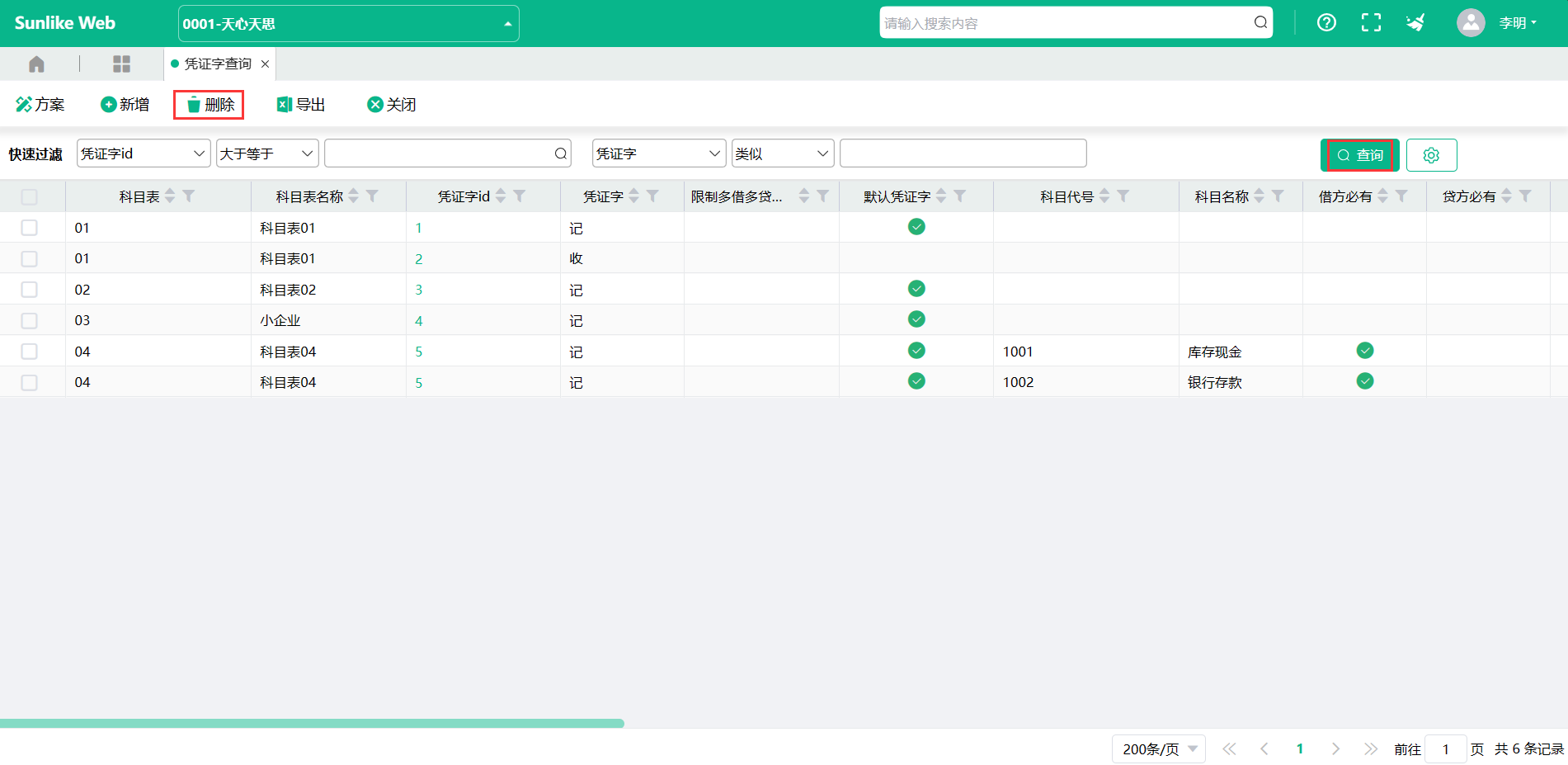Open the 大于等于 operator dropdown
Screen dimensions: 1568x765
tap(267, 153)
